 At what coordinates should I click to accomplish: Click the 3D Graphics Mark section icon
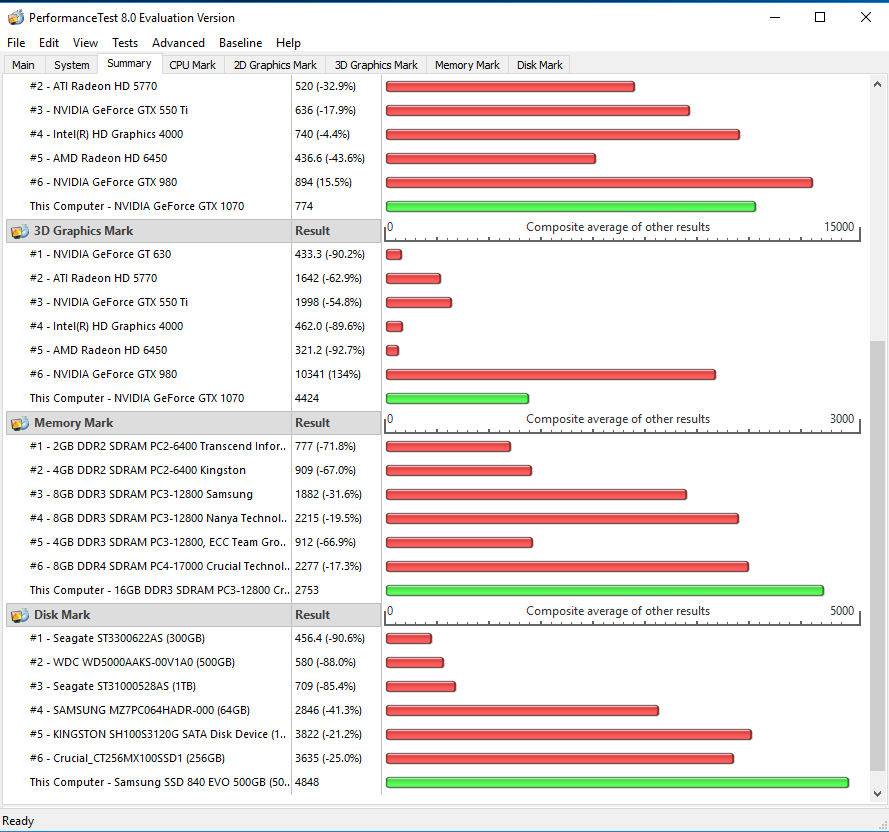[x=19, y=231]
